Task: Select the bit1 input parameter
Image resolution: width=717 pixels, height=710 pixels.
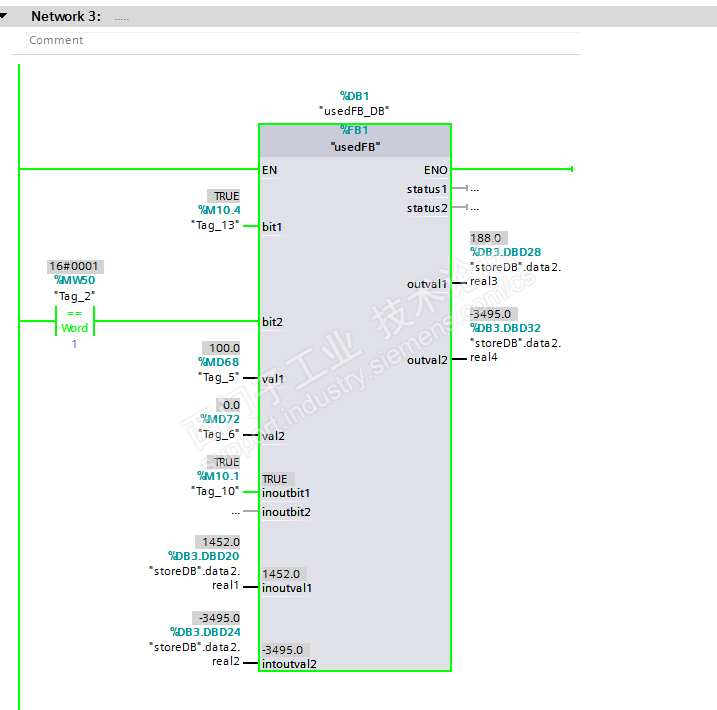Action: tap(272, 227)
